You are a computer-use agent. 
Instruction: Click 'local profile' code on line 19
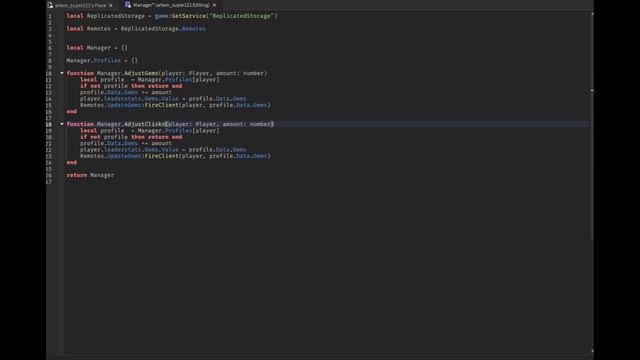point(149,131)
